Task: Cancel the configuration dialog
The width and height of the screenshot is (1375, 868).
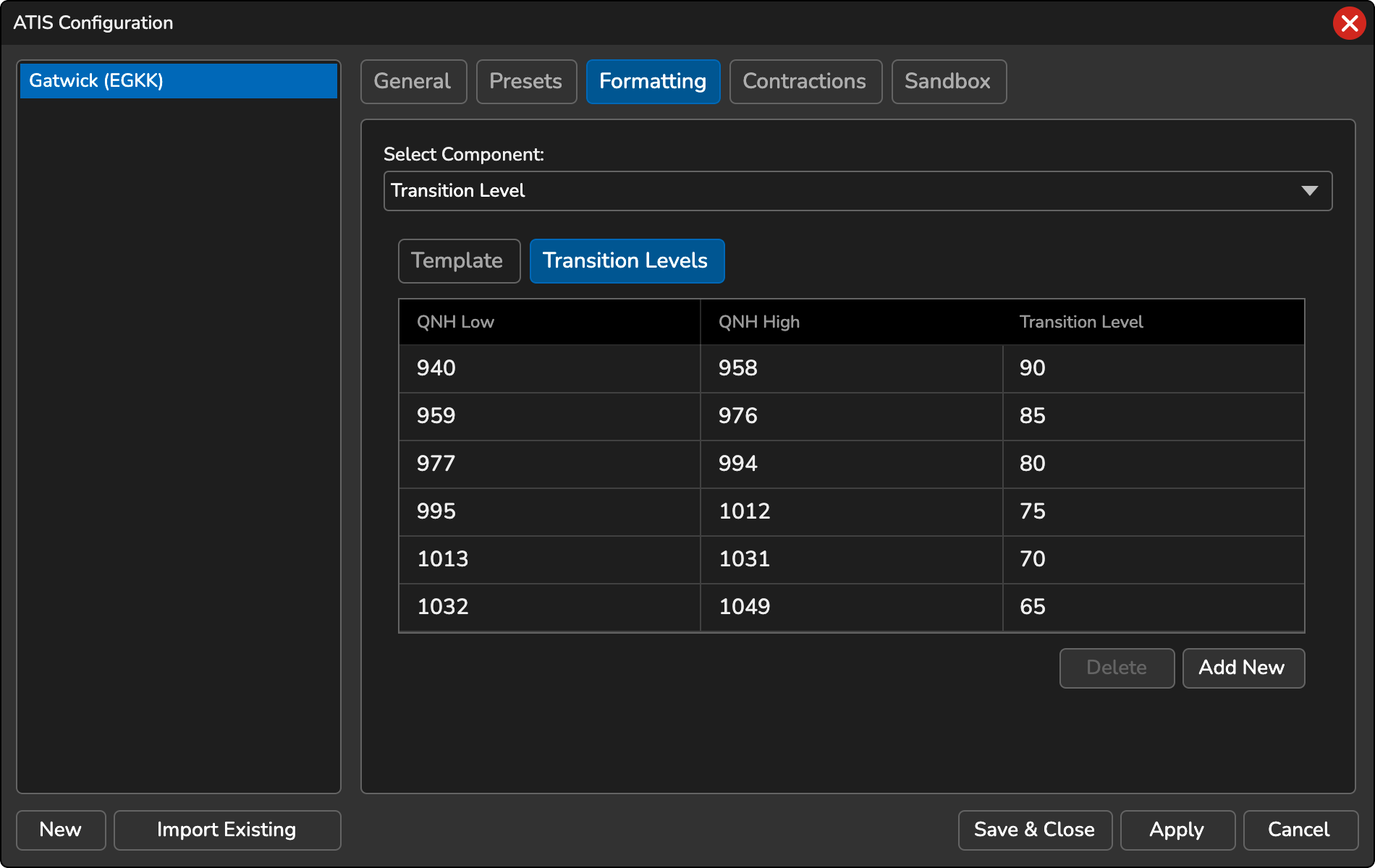Action: pyautogui.click(x=1299, y=830)
